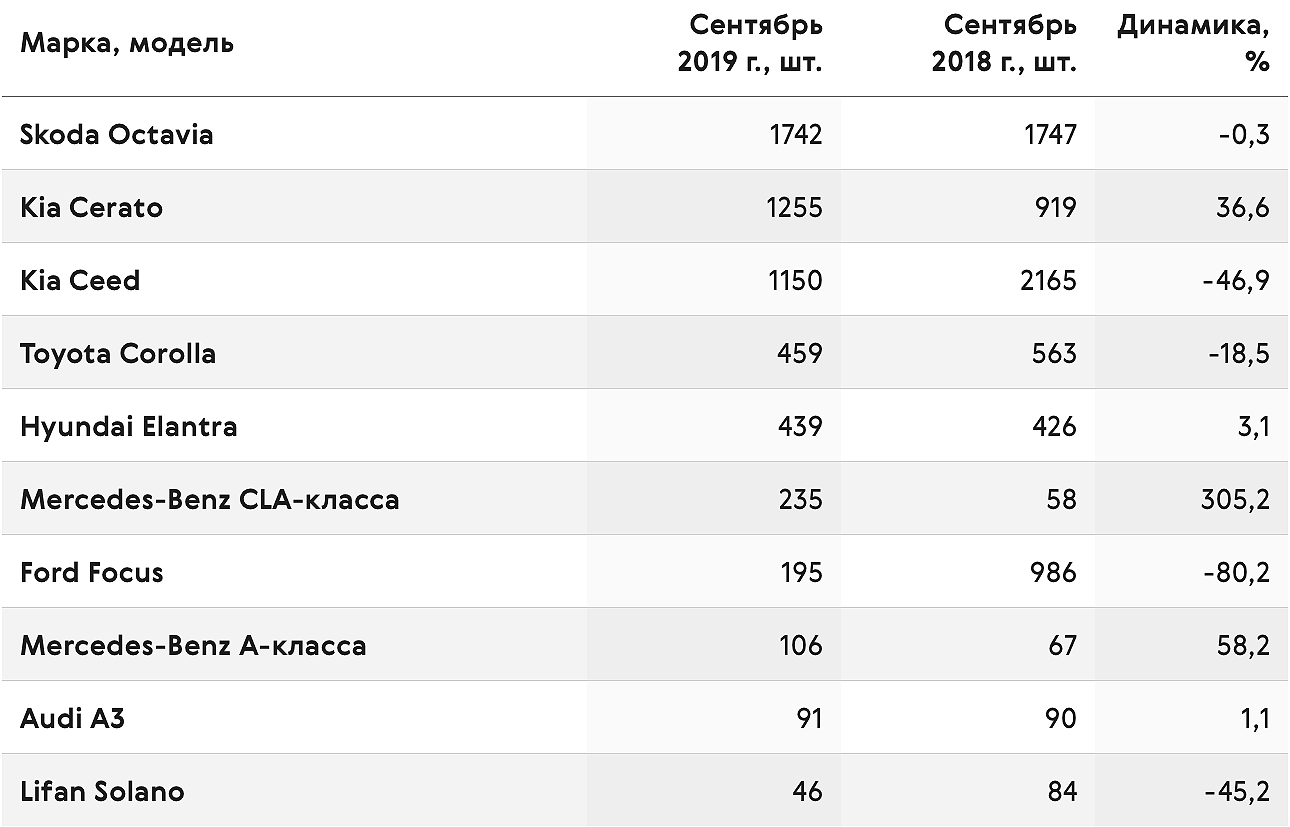Select Mercedes-Benz CLA-класса row label
The image size is (1290, 827).
tap(210, 499)
